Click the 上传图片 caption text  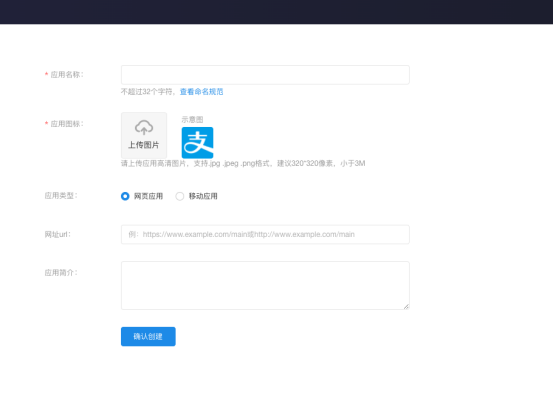[143, 145]
